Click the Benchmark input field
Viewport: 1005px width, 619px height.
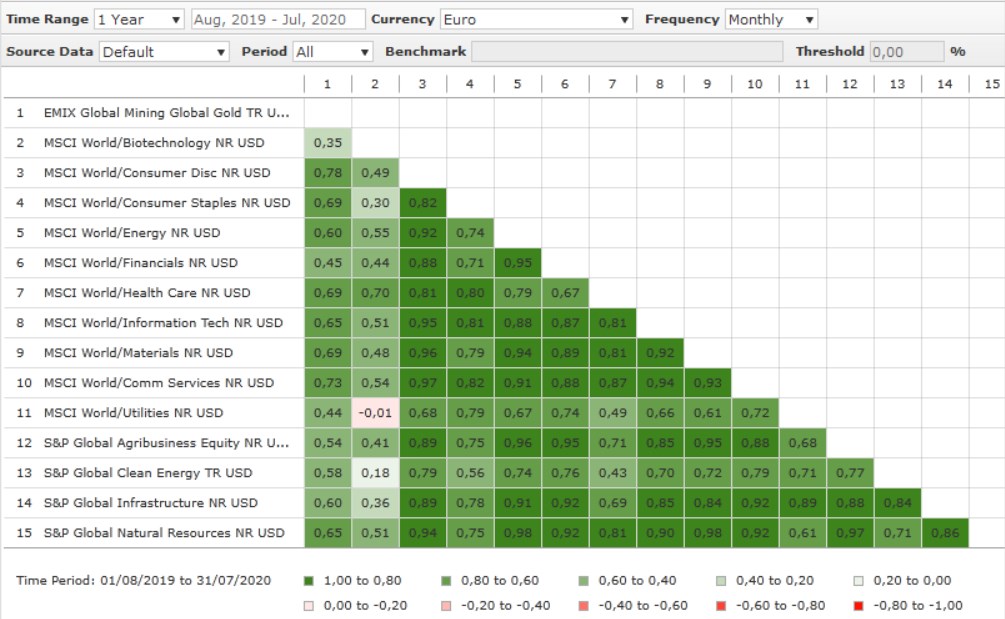coord(626,52)
